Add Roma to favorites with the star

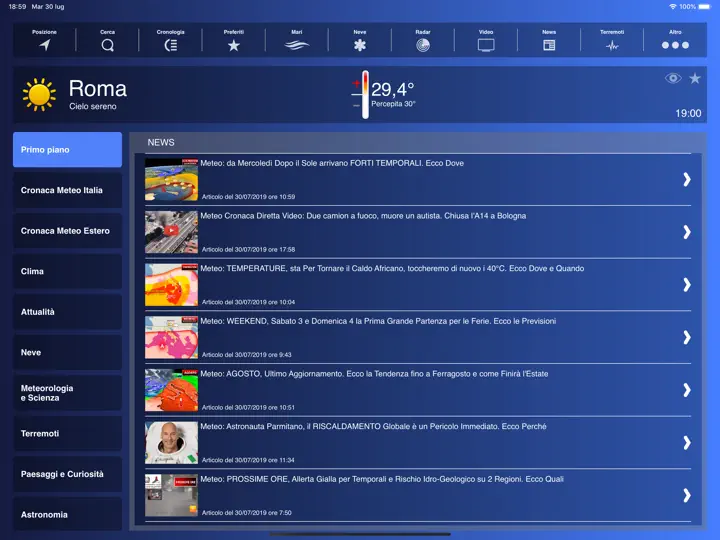(695, 78)
